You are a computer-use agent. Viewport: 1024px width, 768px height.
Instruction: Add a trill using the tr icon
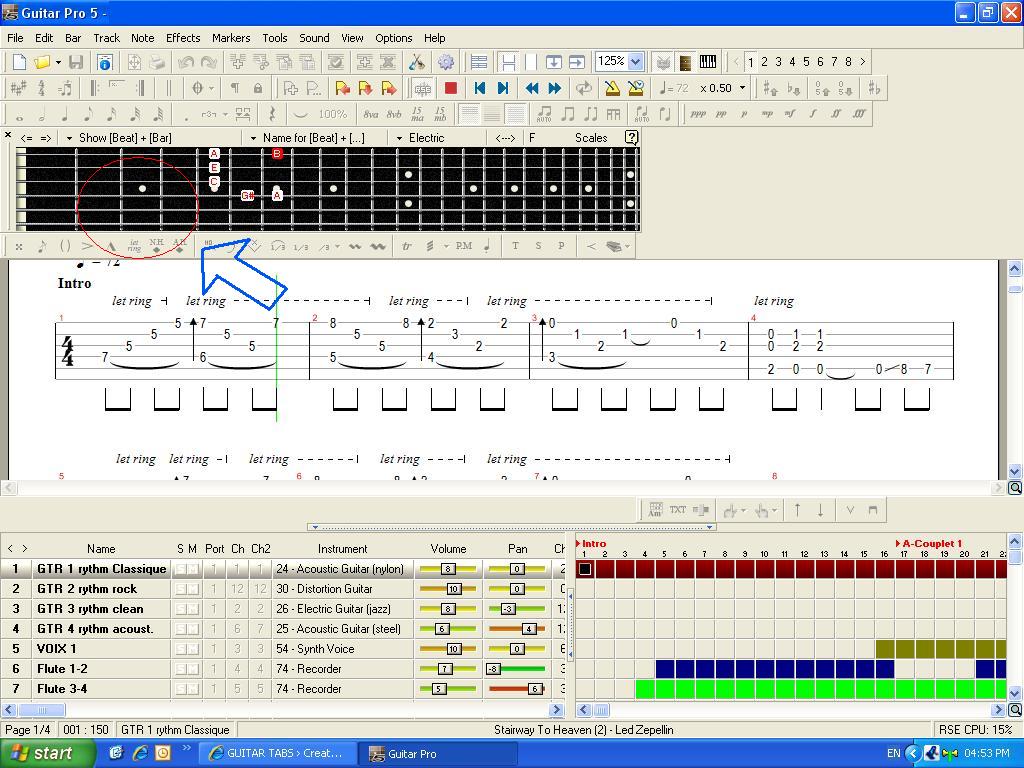point(408,246)
